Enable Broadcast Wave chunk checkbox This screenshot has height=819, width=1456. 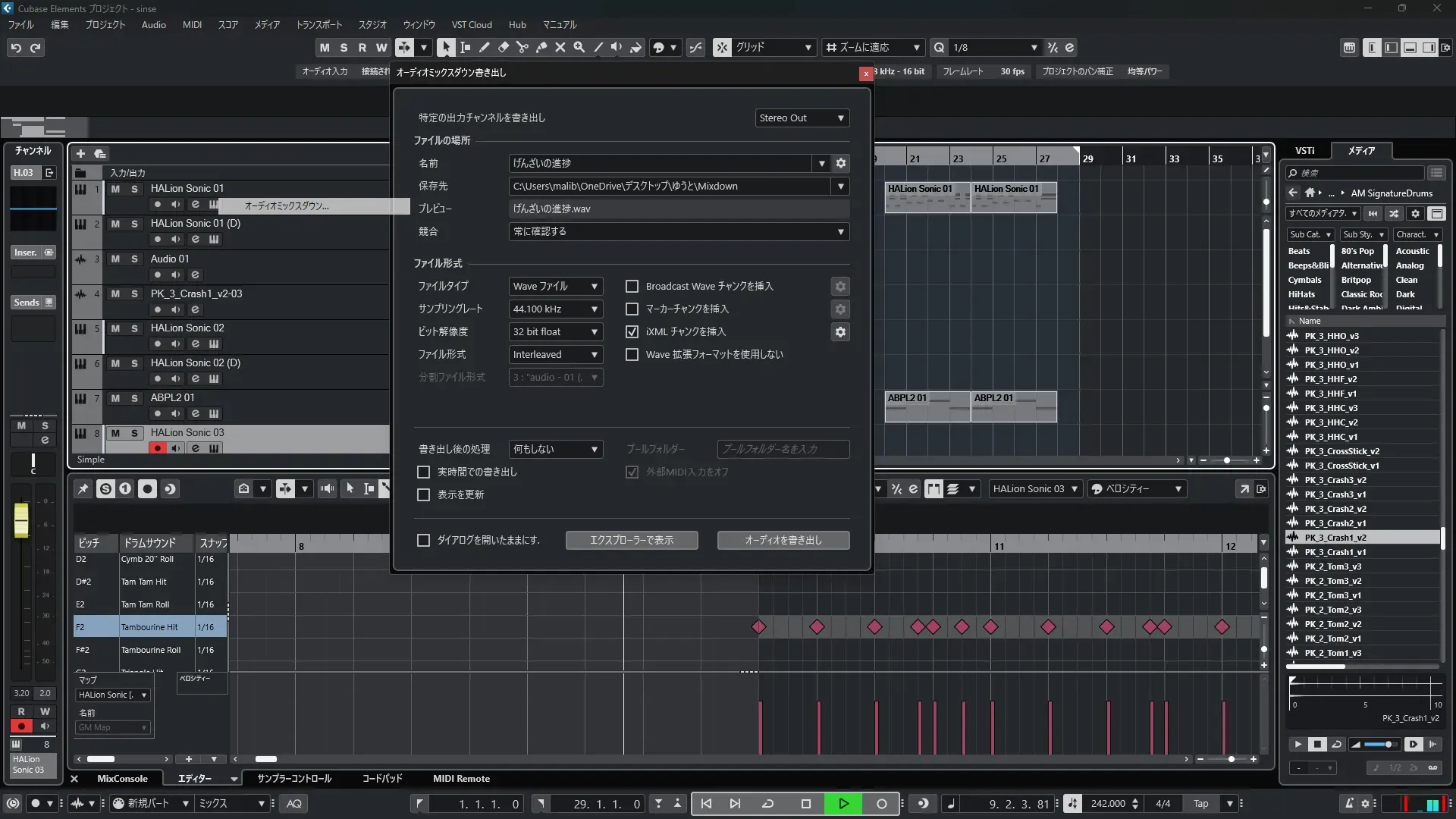pyautogui.click(x=632, y=287)
